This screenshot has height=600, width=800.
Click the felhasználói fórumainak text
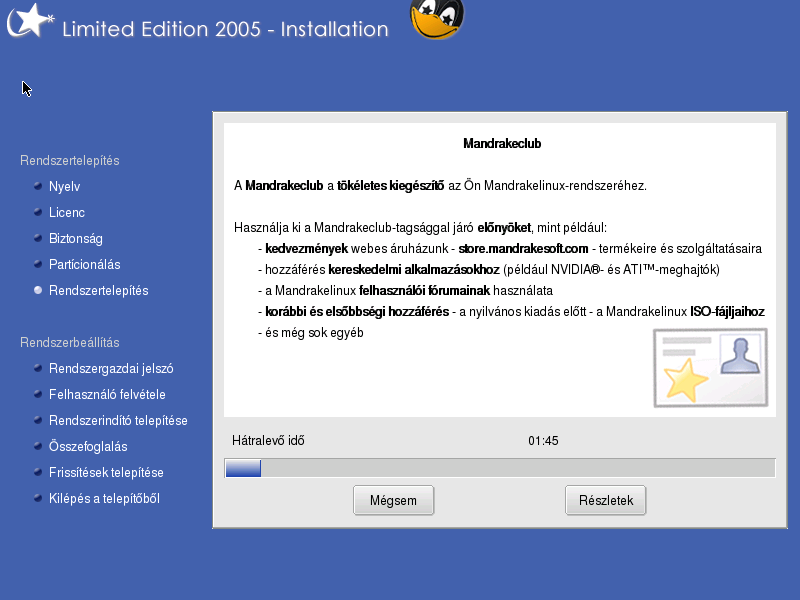(x=424, y=291)
